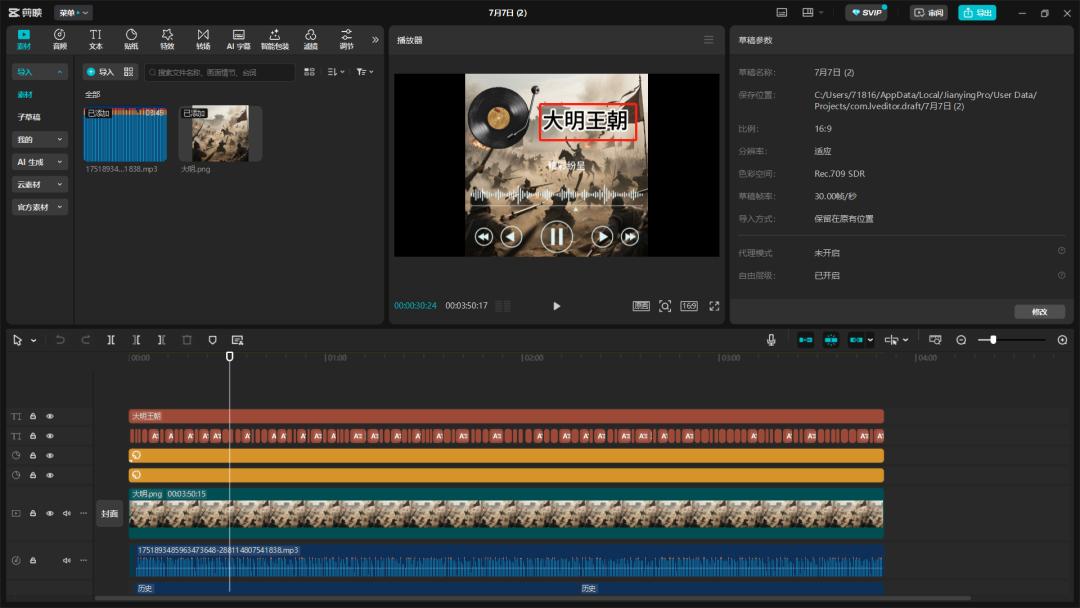The height and width of the screenshot is (608, 1080).
Task: Click the delete trash icon in timeline toolbar
Action: point(187,340)
